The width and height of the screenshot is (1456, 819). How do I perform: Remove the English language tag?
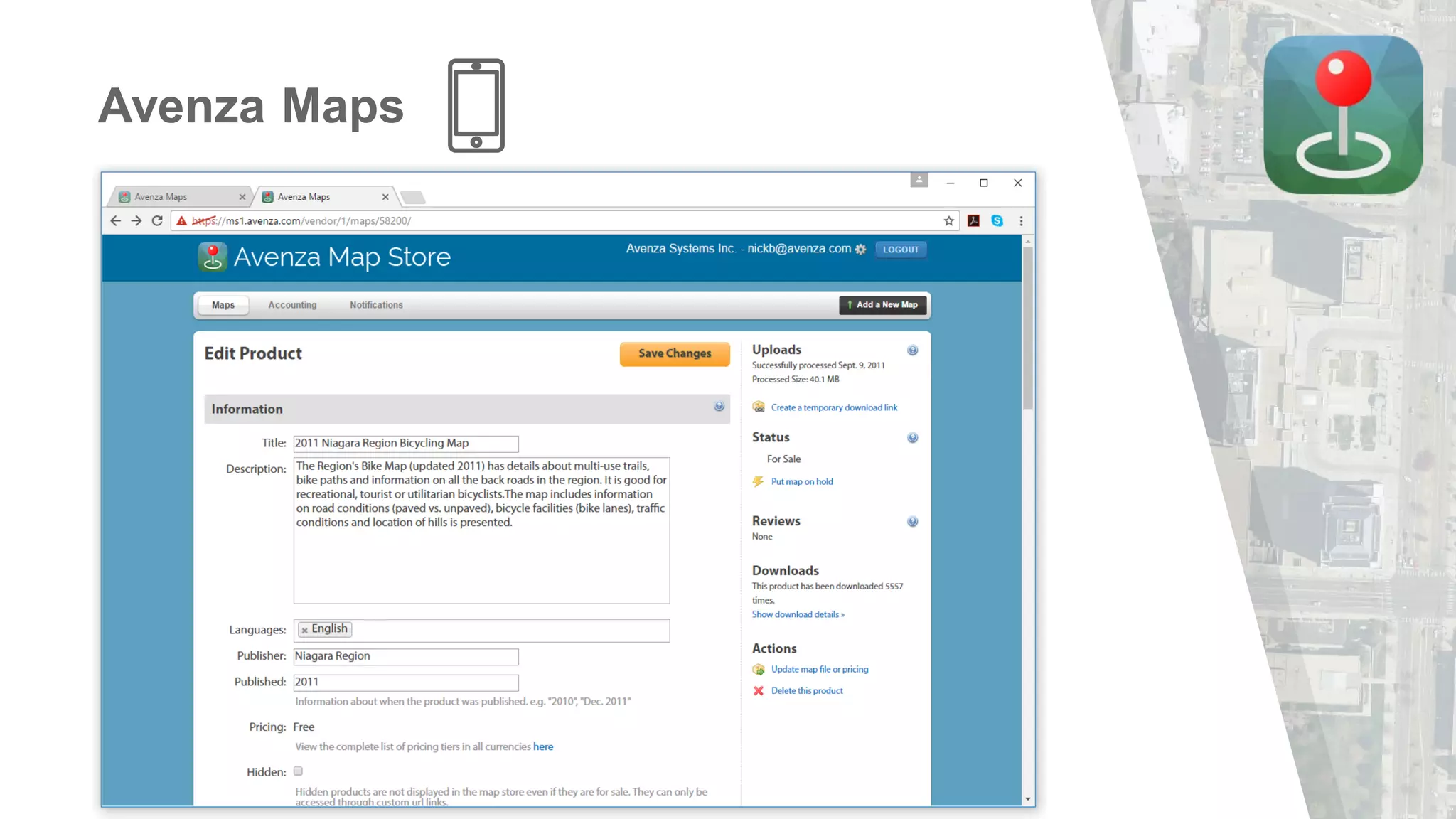[x=304, y=630]
